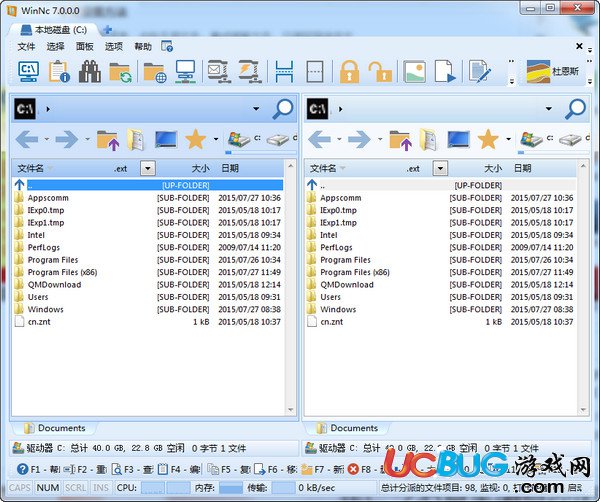This screenshot has height=502, width=600.
Task: Sort right panel by 日期 column header
Action: [523, 168]
